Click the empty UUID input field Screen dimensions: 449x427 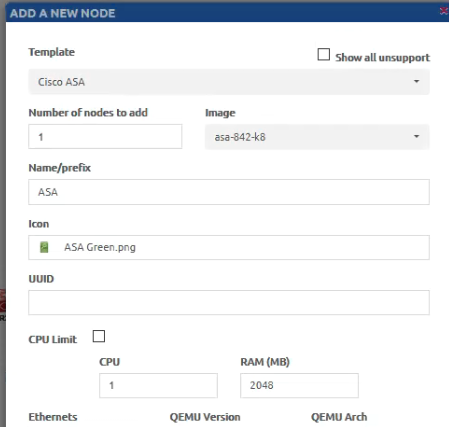tap(229, 303)
